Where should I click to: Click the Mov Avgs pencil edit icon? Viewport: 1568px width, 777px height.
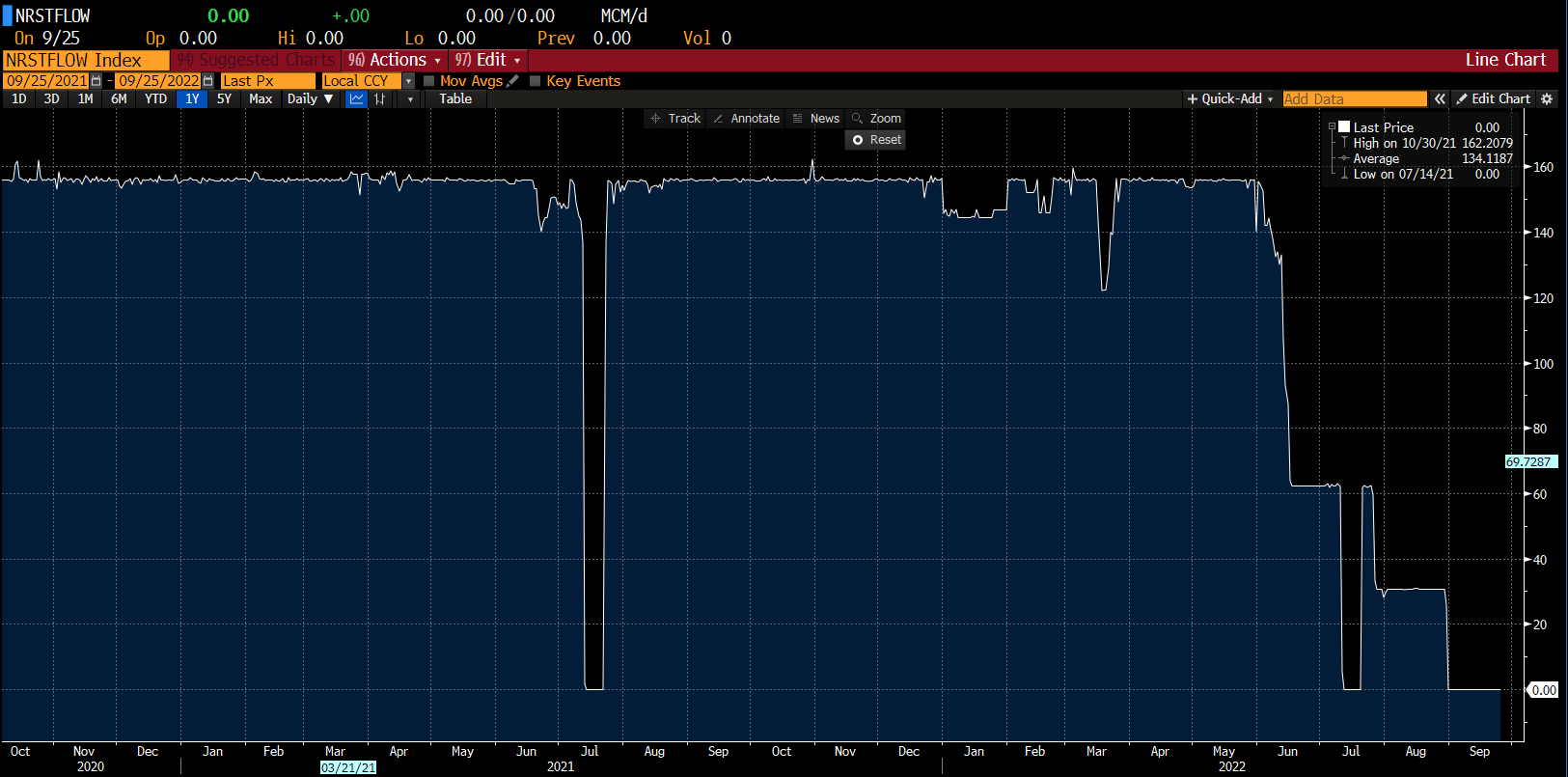coord(512,81)
